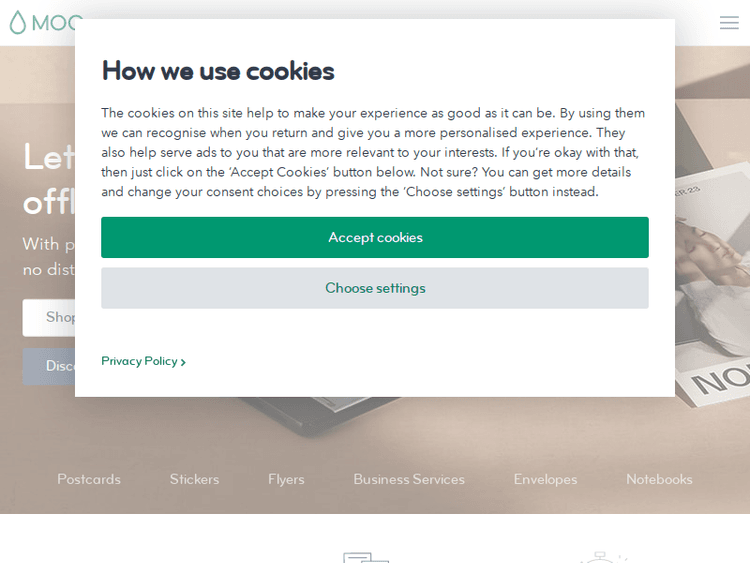Click the hero headline text behind the dialog
Screen dimensions: 750x563
[x=46, y=178]
